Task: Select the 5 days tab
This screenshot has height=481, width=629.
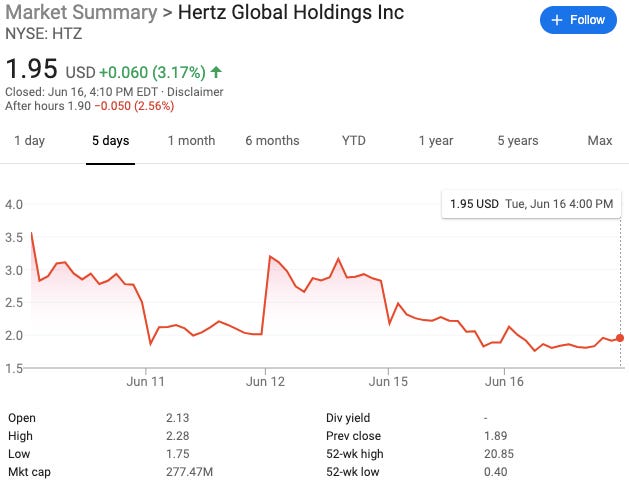Action: [110, 141]
